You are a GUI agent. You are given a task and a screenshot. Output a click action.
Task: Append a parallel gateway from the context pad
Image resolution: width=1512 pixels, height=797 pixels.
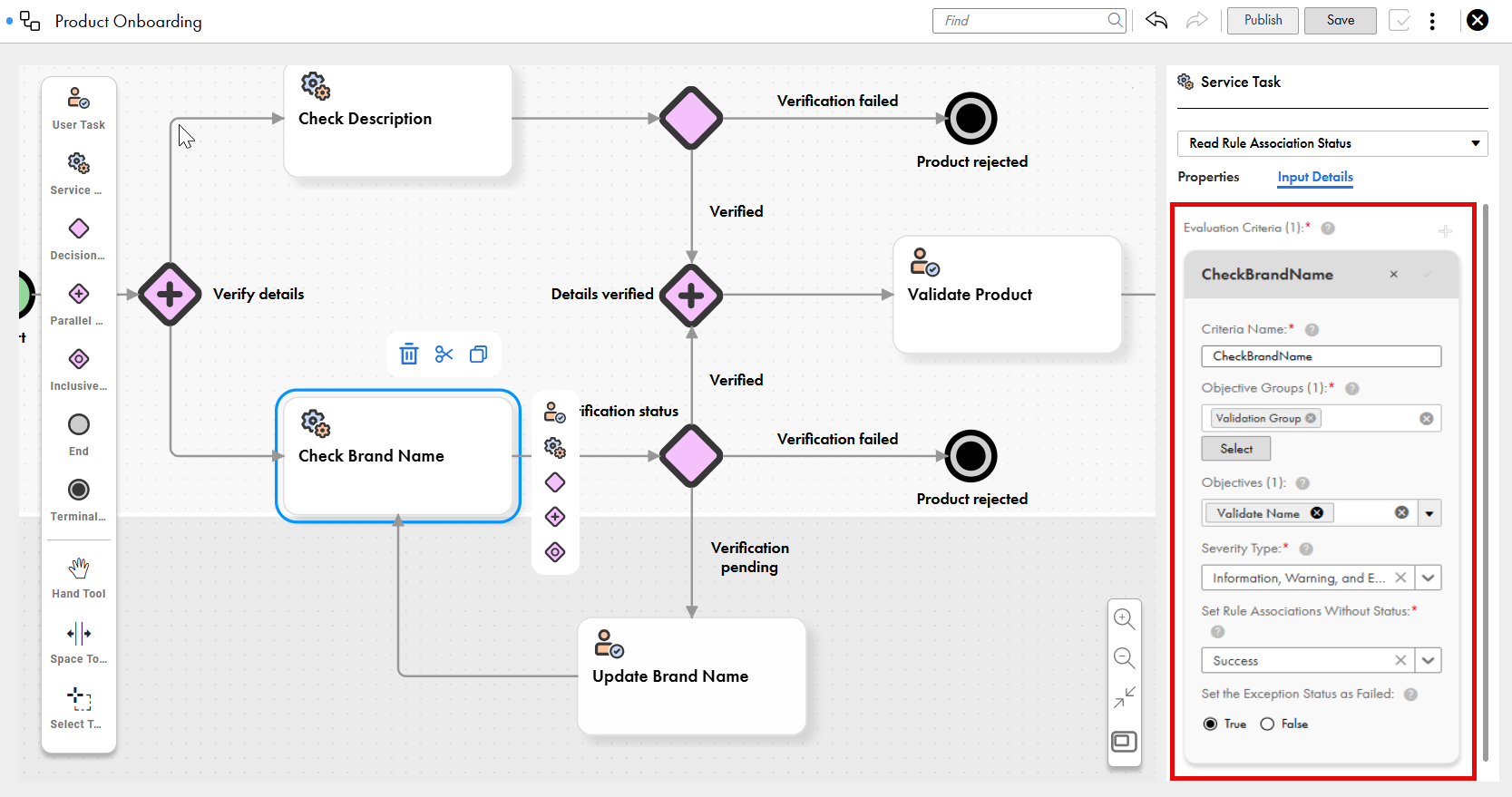tap(555, 517)
